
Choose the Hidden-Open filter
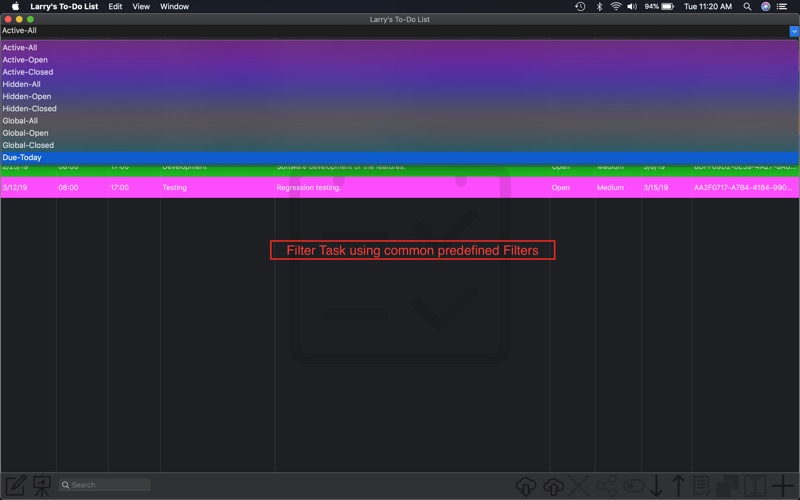click(399, 96)
